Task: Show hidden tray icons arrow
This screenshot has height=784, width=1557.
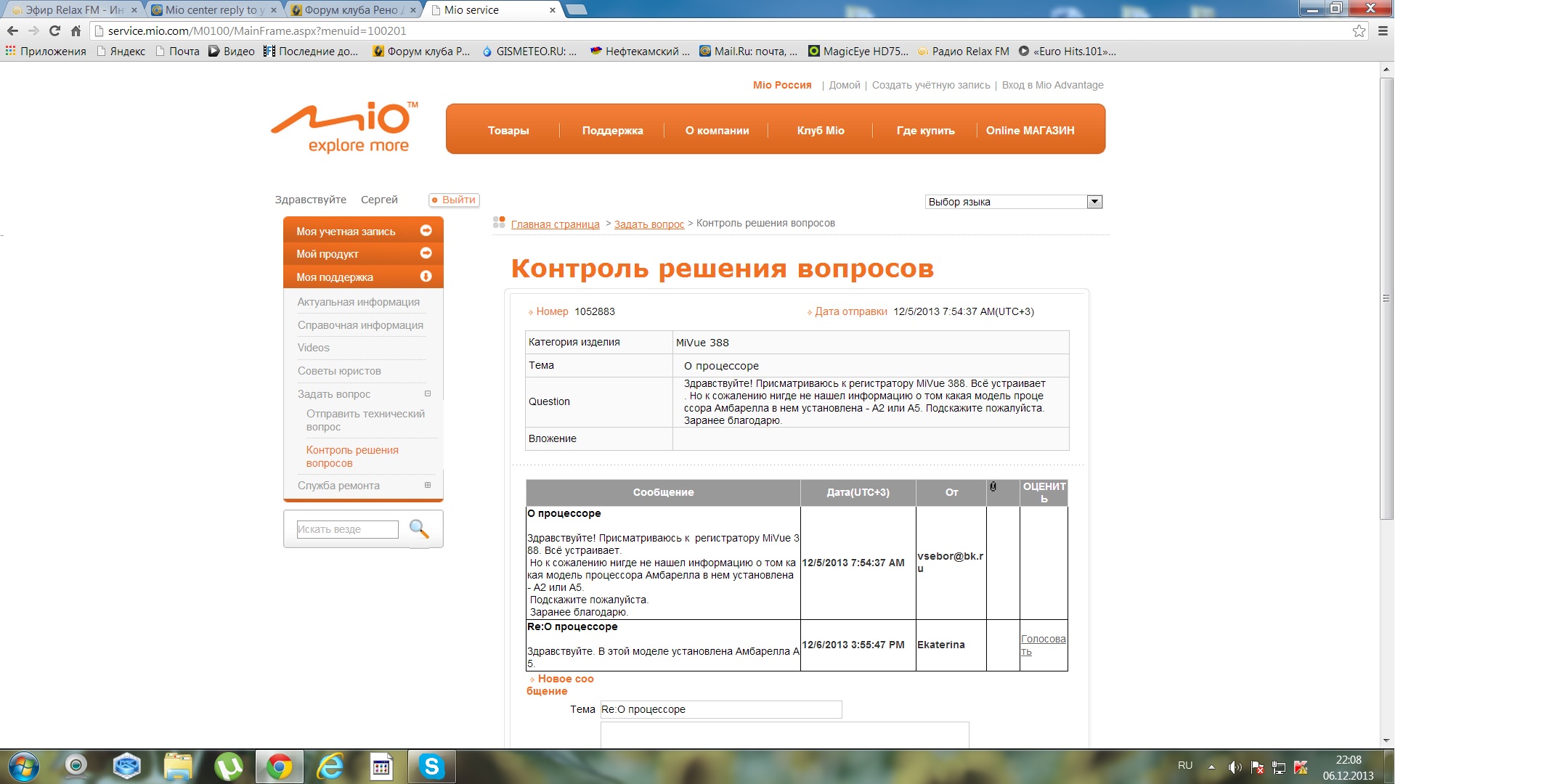Action: tap(1211, 767)
